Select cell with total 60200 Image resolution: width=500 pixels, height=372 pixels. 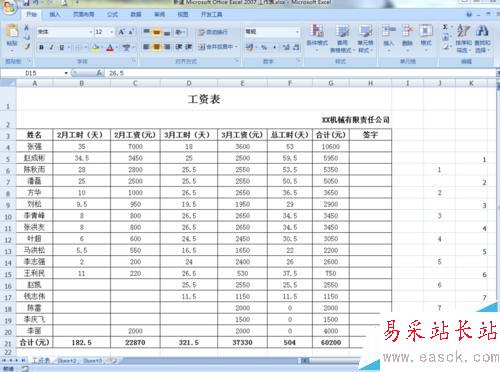tap(331, 342)
